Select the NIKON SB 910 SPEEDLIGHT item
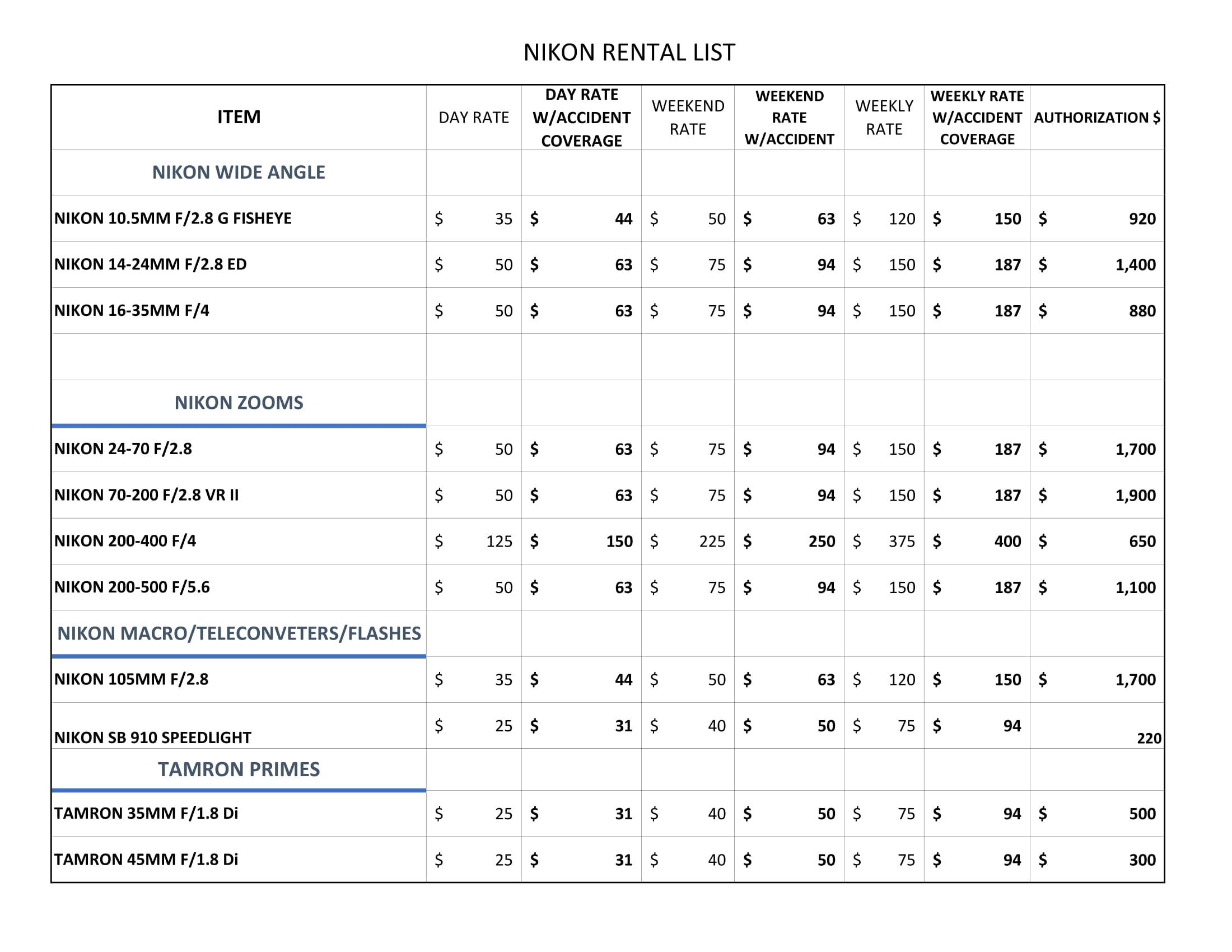This screenshot has width=1232, height=952. pyautogui.click(x=152, y=738)
